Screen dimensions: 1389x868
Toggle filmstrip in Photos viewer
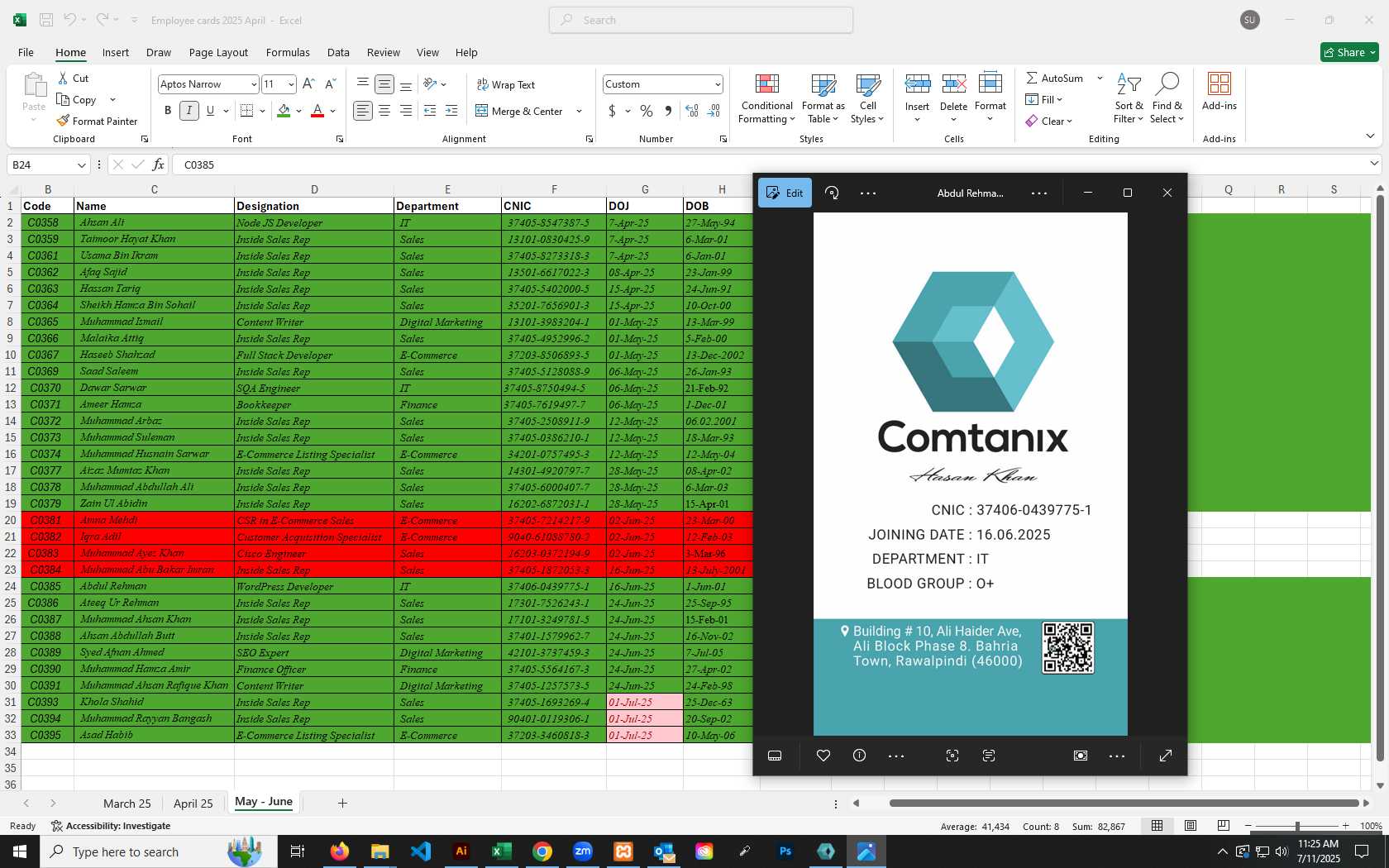[775, 756]
